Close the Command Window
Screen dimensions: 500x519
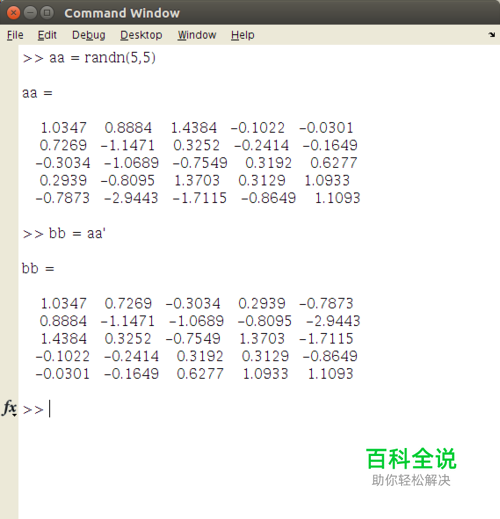[13, 13]
